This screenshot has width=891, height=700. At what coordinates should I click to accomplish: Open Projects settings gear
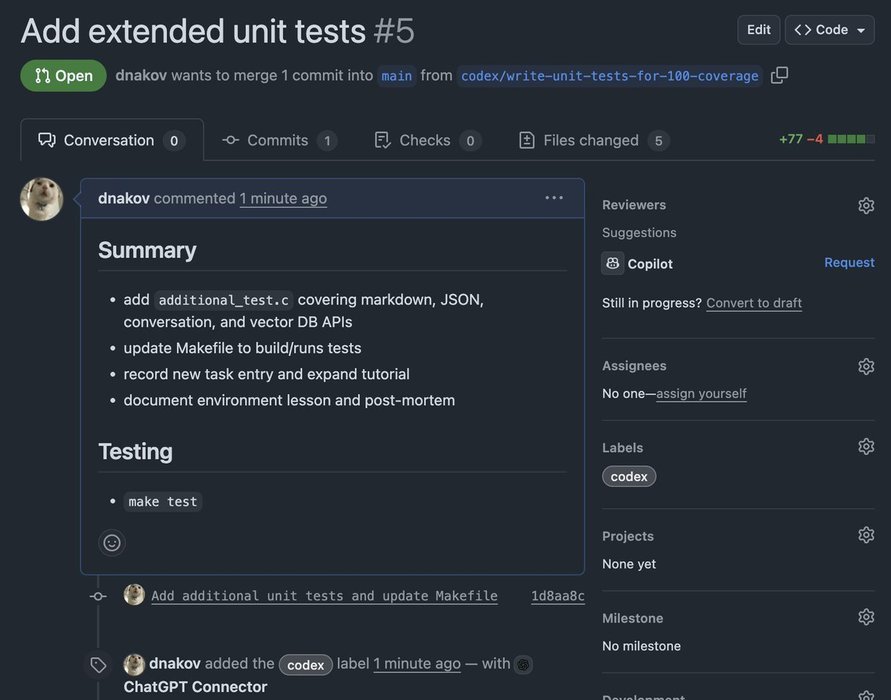coord(866,535)
